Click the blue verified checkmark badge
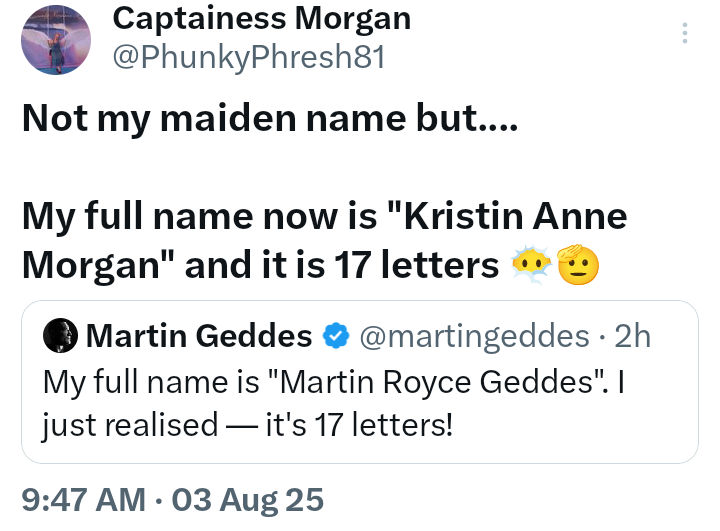720x531 pixels. pos(334,337)
